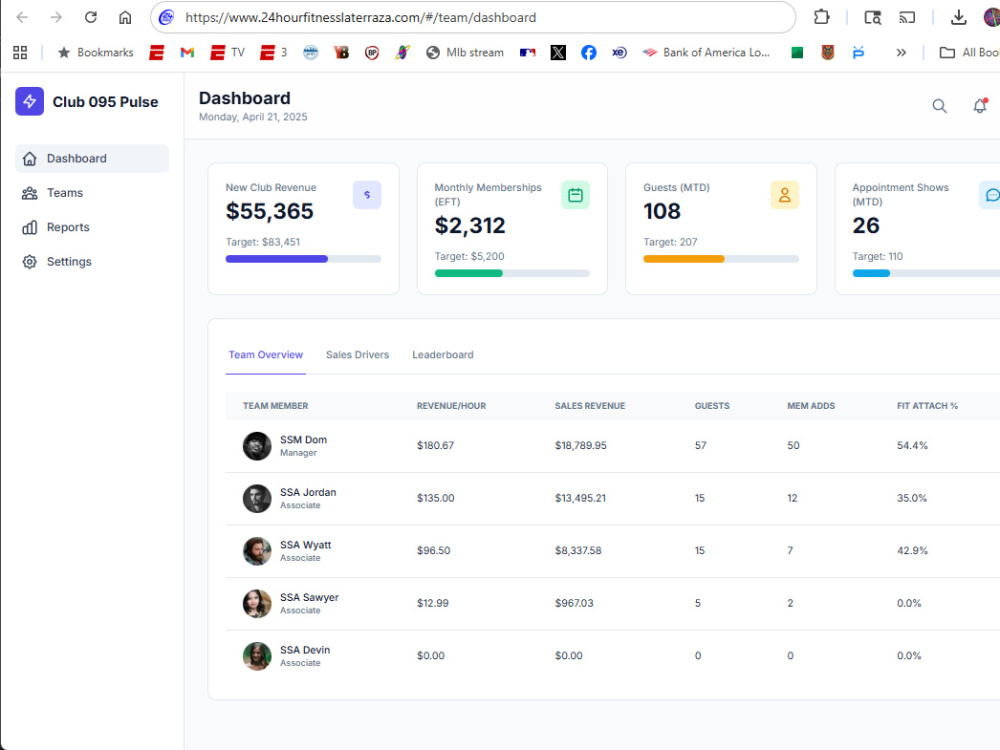The image size is (1000, 750).
Task: Open Reports in the sidebar
Action: [92, 227]
